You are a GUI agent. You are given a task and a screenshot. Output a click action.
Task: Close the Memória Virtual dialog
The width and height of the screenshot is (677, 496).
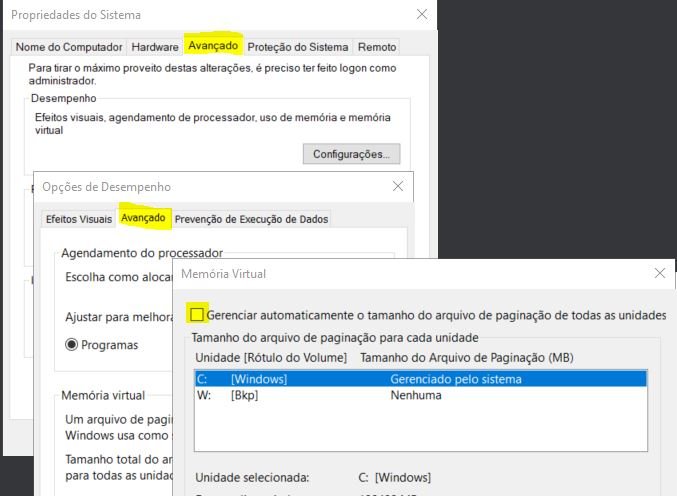(660, 273)
